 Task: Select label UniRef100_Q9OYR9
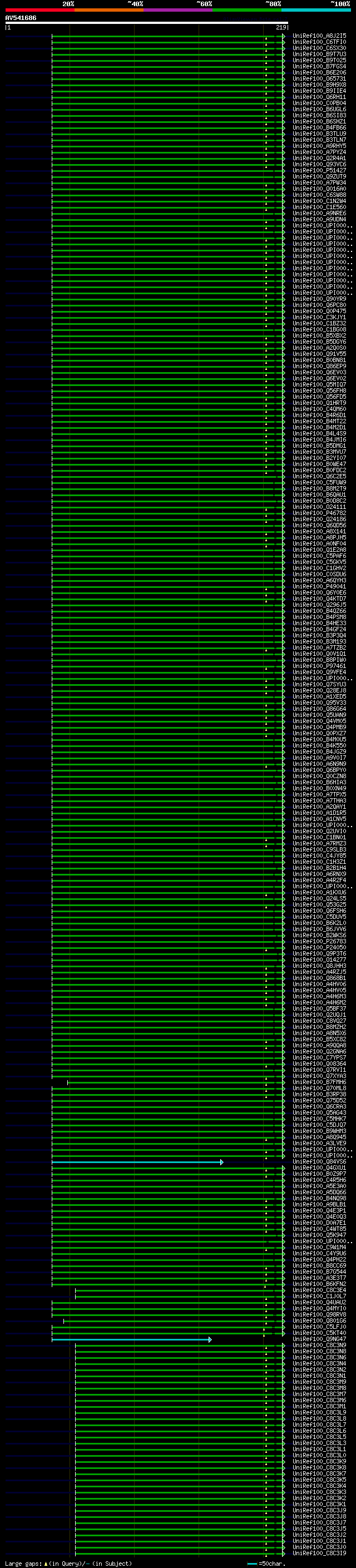pyautogui.click(x=319, y=299)
